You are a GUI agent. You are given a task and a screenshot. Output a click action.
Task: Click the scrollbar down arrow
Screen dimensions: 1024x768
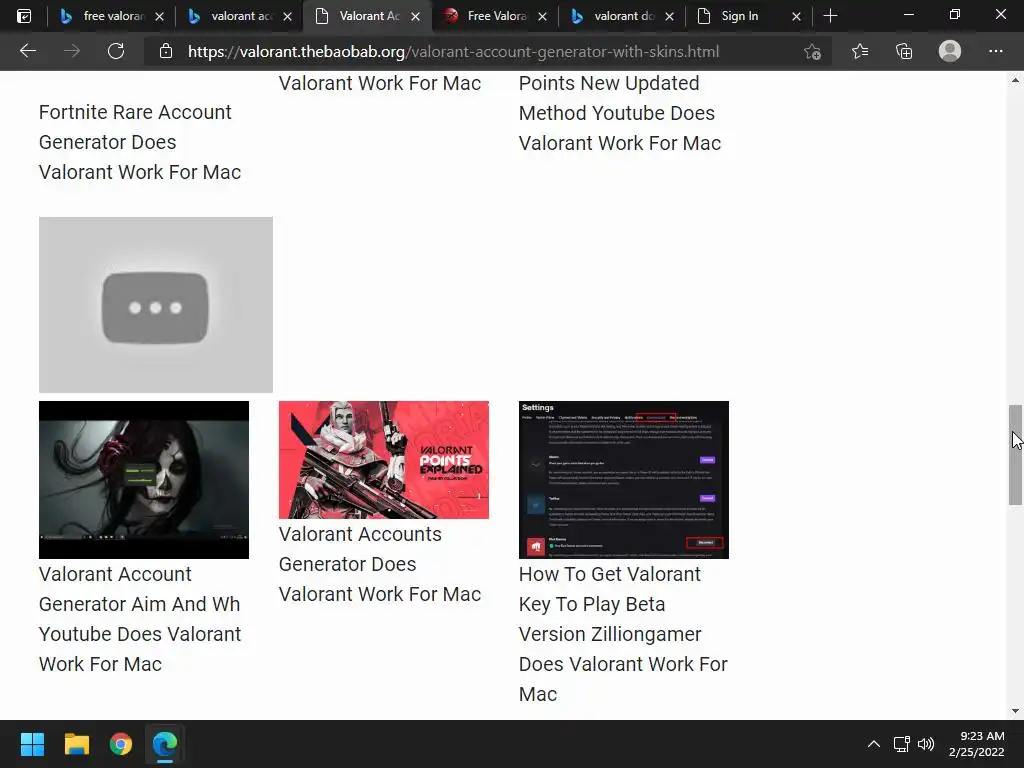click(x=1015, y=711)
